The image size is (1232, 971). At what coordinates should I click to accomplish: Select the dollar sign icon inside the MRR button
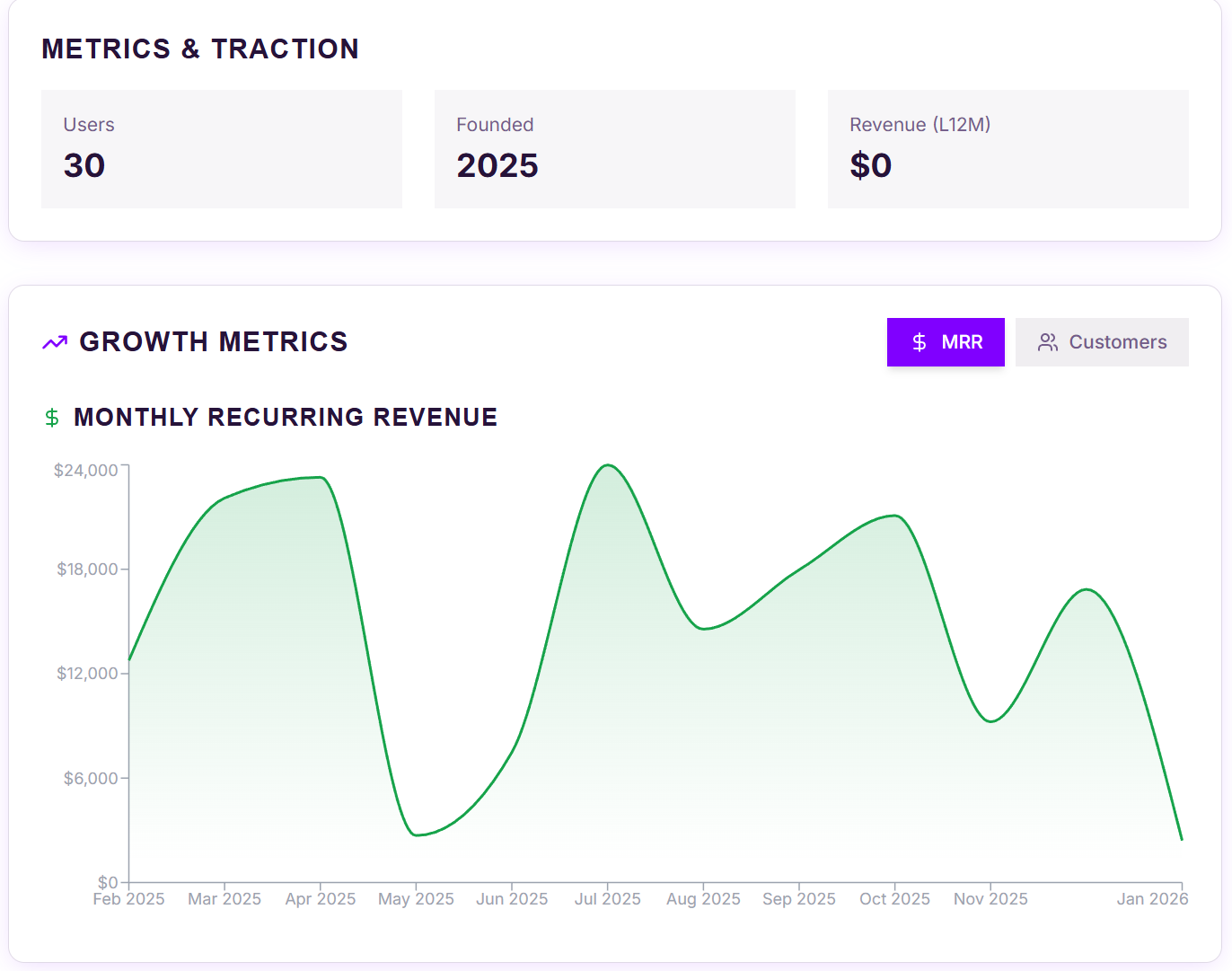919,341
